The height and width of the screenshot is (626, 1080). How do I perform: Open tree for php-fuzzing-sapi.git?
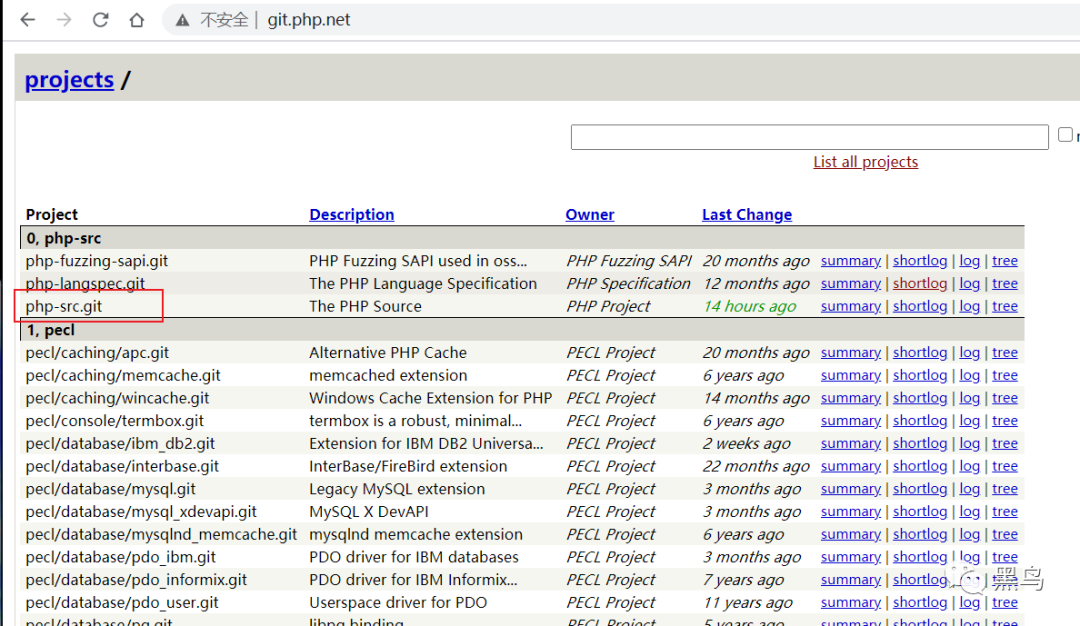pos(1004,261)
